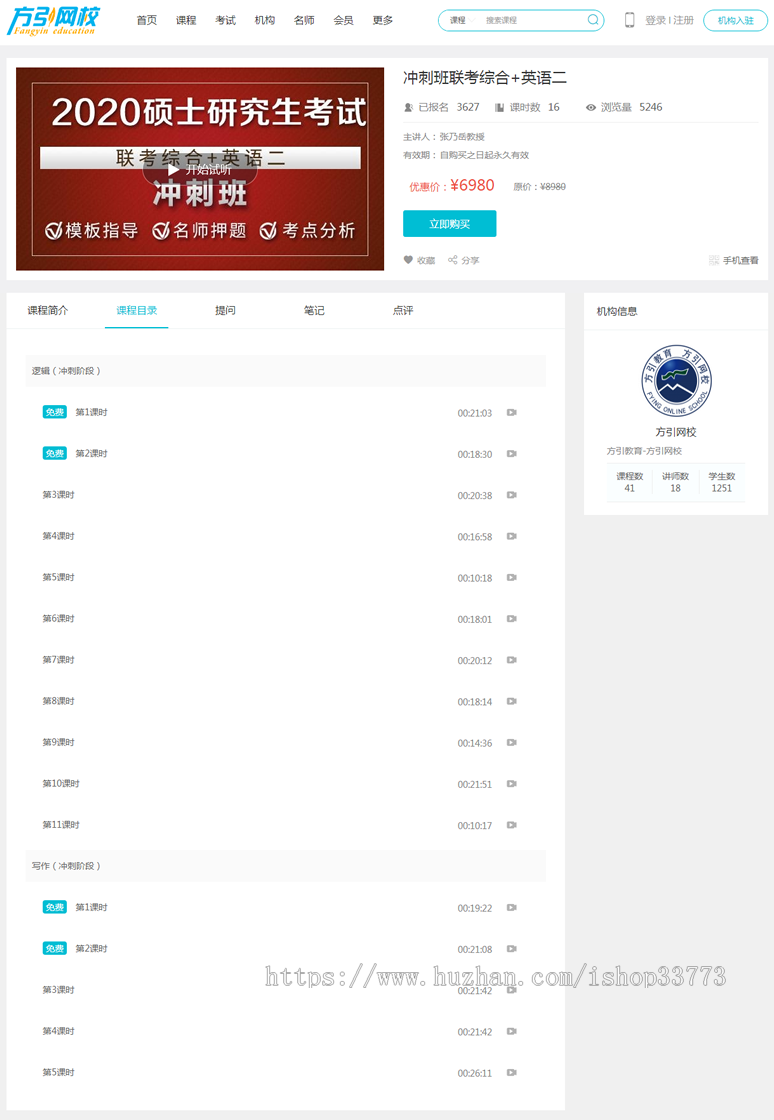Click the QR code mobile view icon
The height and width of the screenshot is (1120, 774).
(x=714, y=260)
